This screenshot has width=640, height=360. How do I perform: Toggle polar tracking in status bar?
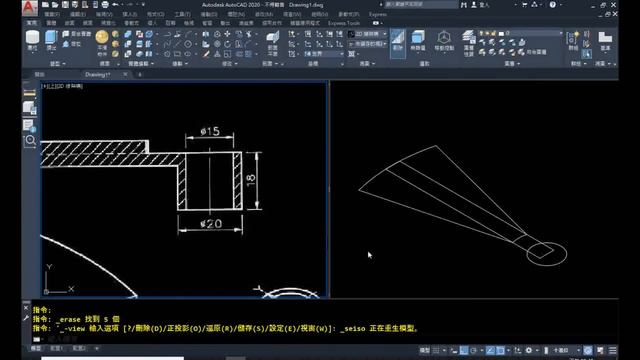tap(473, 350)
